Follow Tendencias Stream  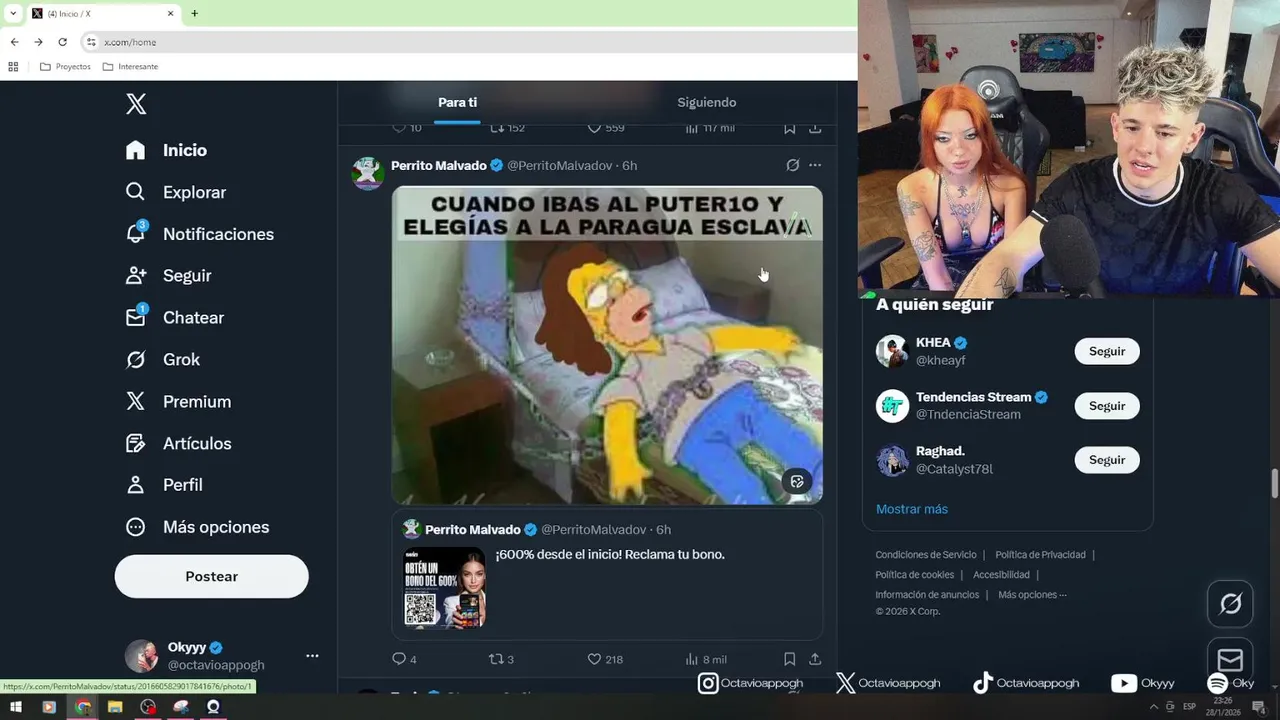[1107, 406]
